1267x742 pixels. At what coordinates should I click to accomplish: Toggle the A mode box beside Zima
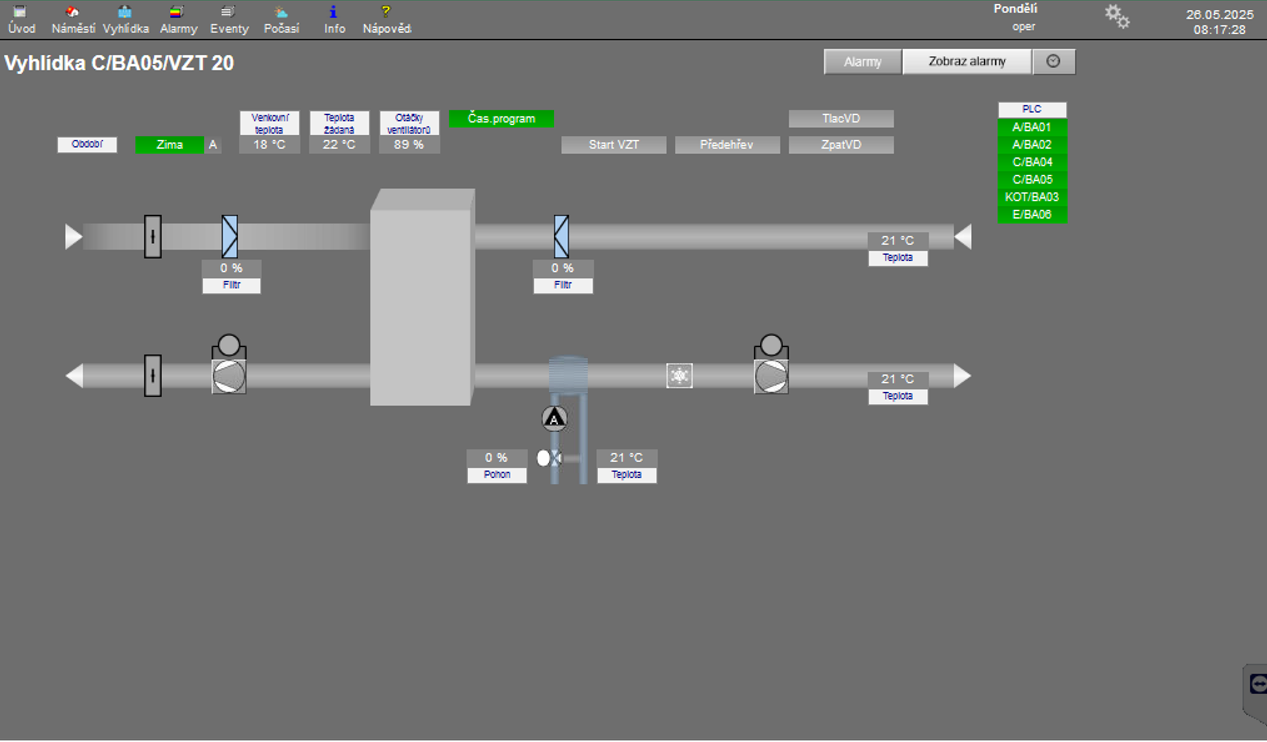[x=213, y=145]
